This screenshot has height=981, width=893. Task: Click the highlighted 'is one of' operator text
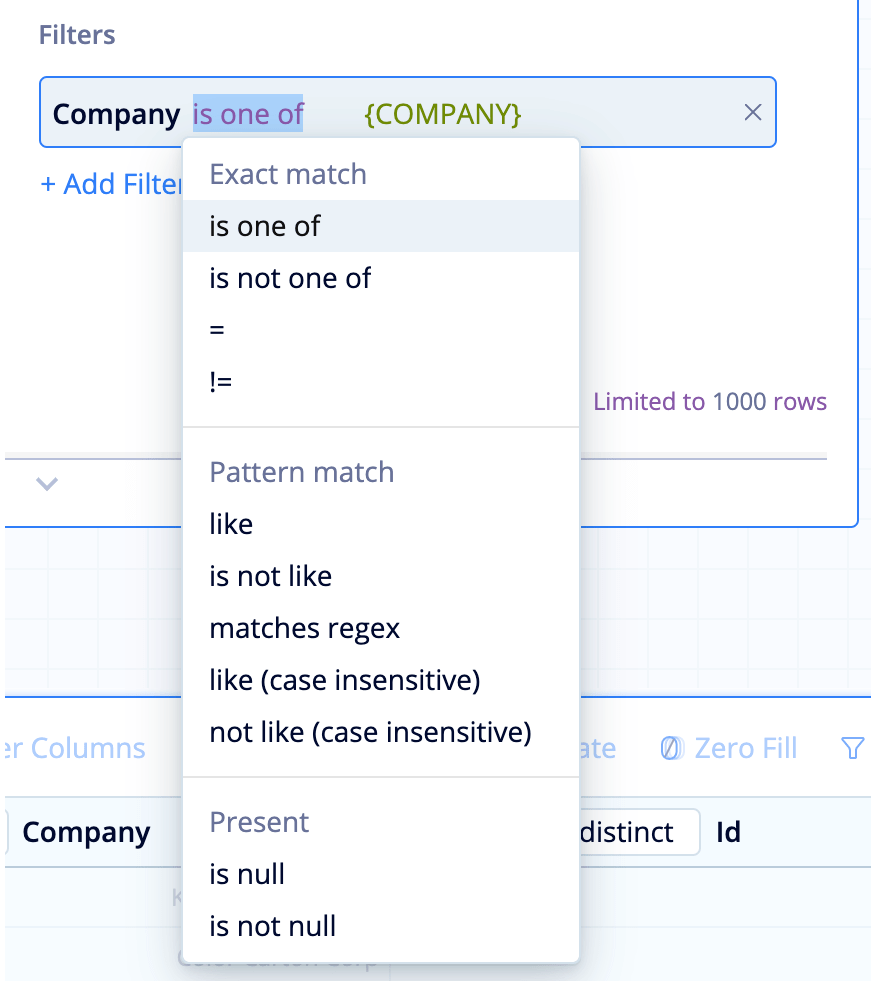point(247,113)
